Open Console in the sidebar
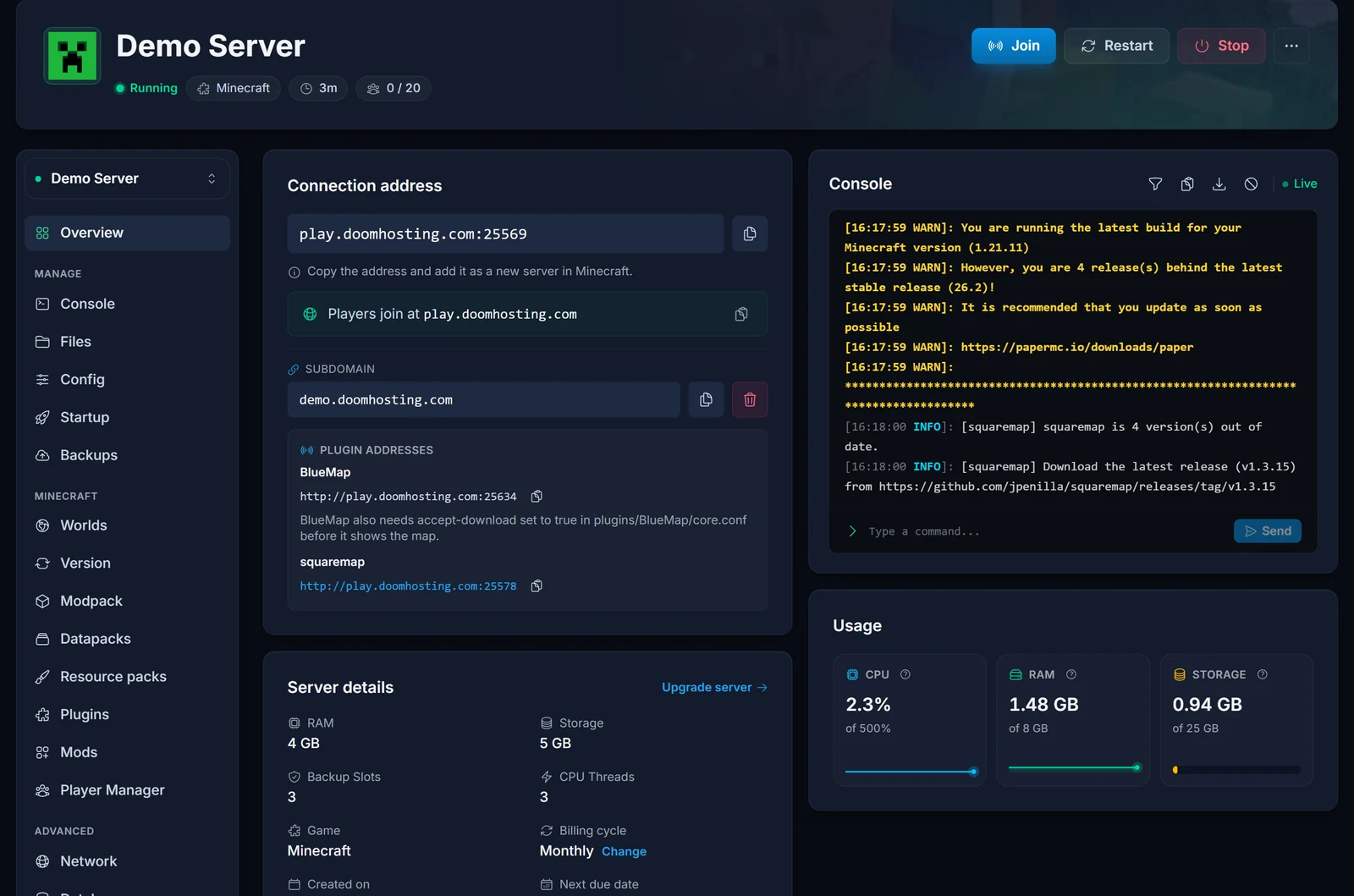Viewport: 1354px width, 896px height. coord(127,304)
